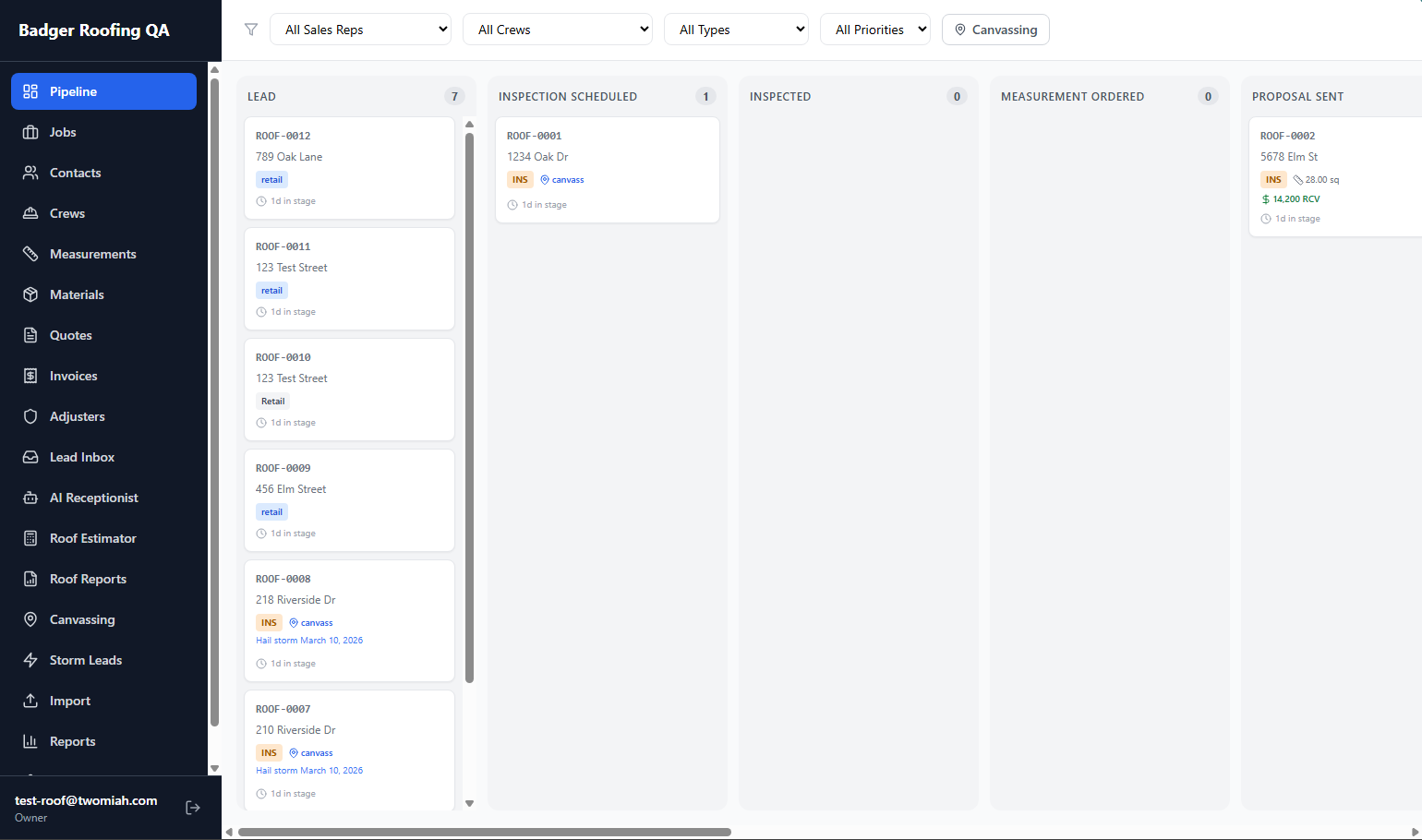1422x840 pixels.
Task: Click the filter funnel icon
Action: 251,30
